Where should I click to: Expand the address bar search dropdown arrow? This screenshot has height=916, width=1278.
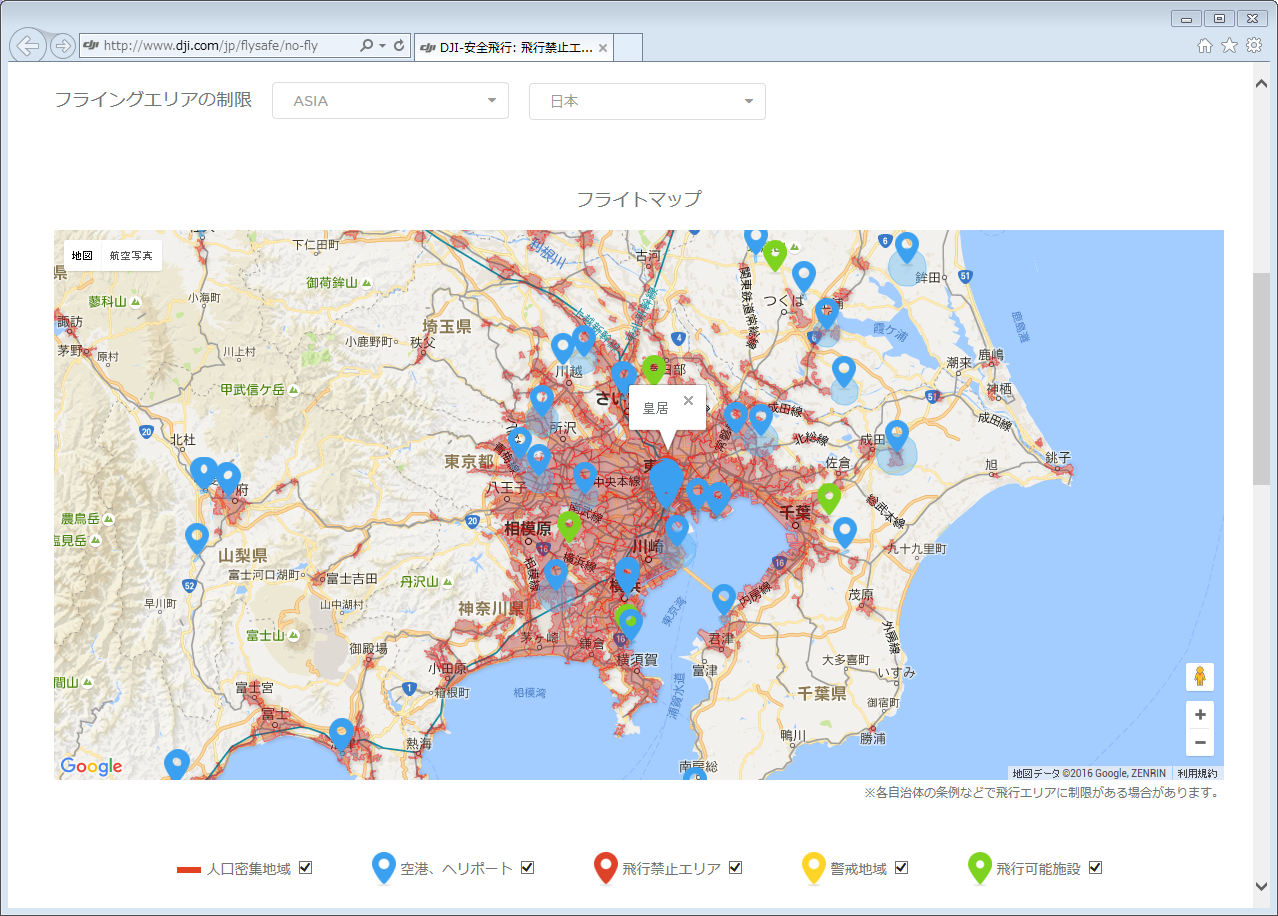[382, 46]
